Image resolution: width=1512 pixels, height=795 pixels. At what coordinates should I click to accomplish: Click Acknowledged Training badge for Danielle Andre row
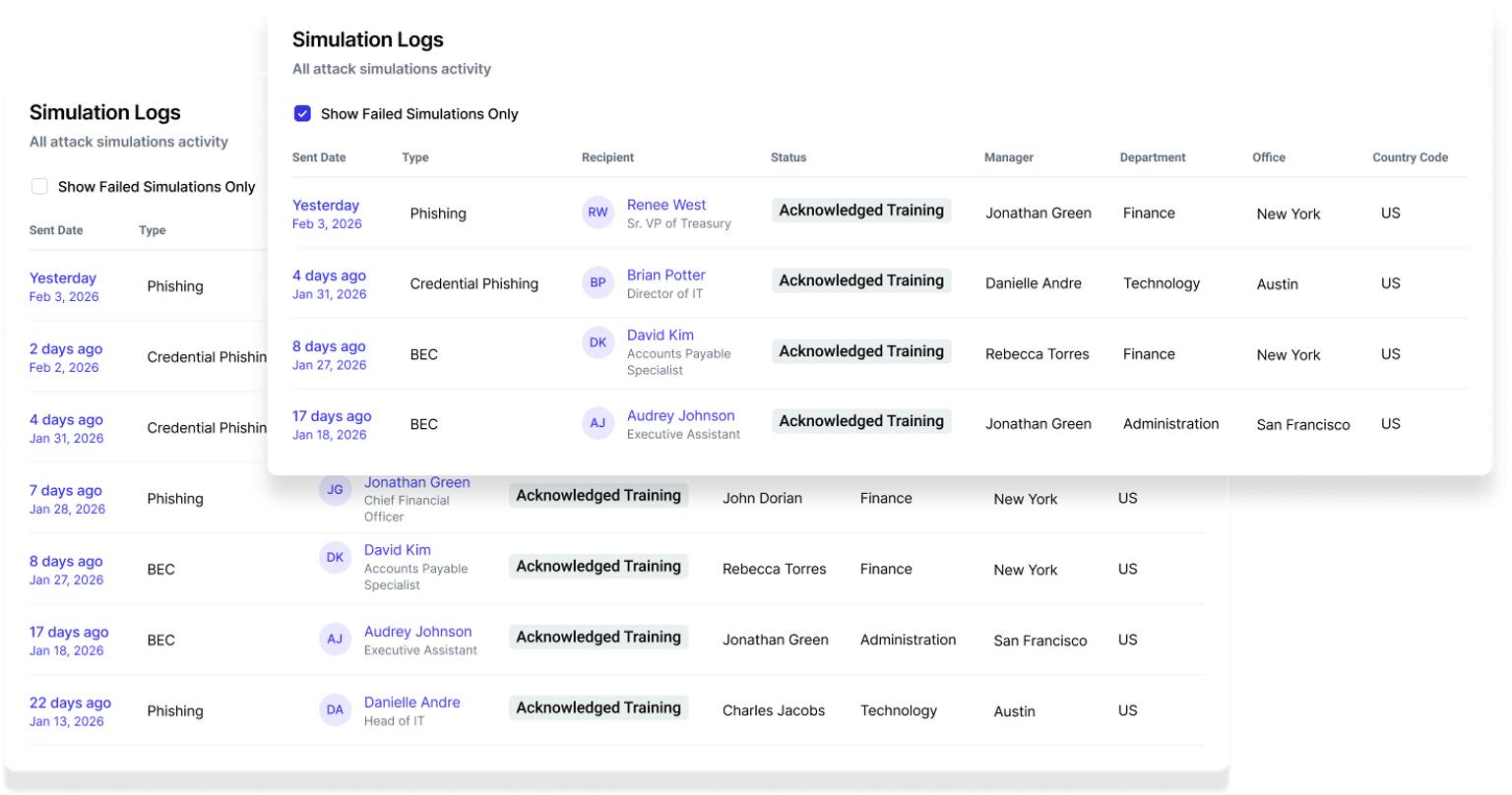point(598,707)
